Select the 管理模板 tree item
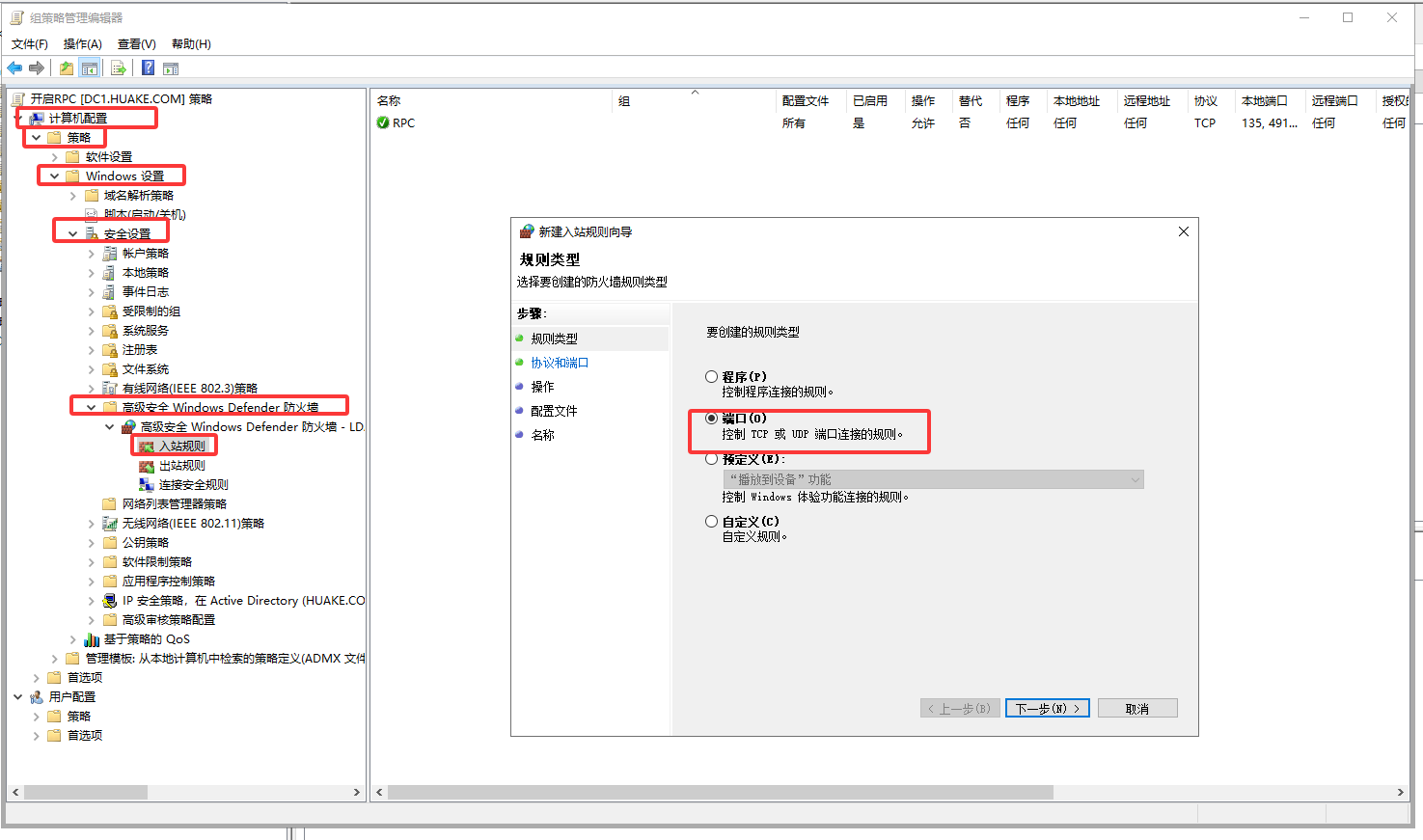 [225, 659]
